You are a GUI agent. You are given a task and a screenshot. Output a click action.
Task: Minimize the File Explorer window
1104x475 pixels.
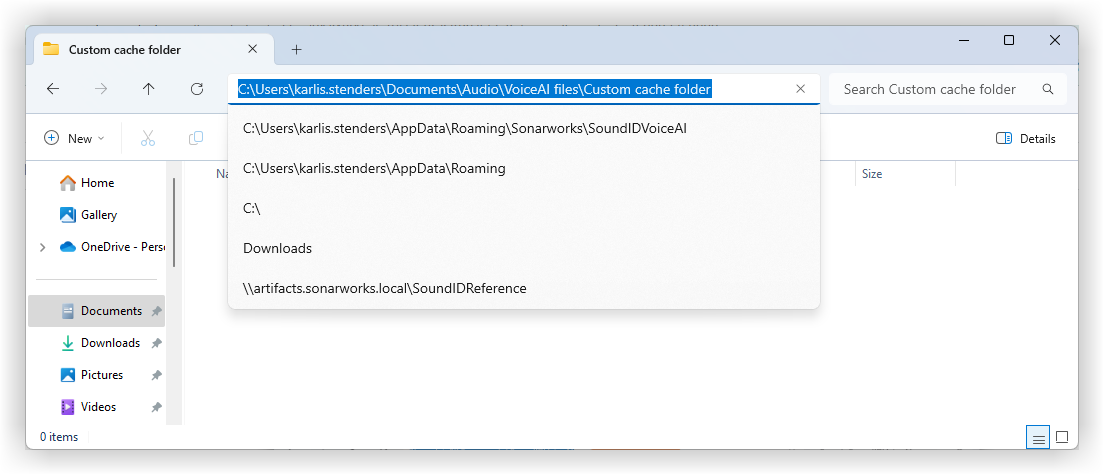click(x=963, y=40)
